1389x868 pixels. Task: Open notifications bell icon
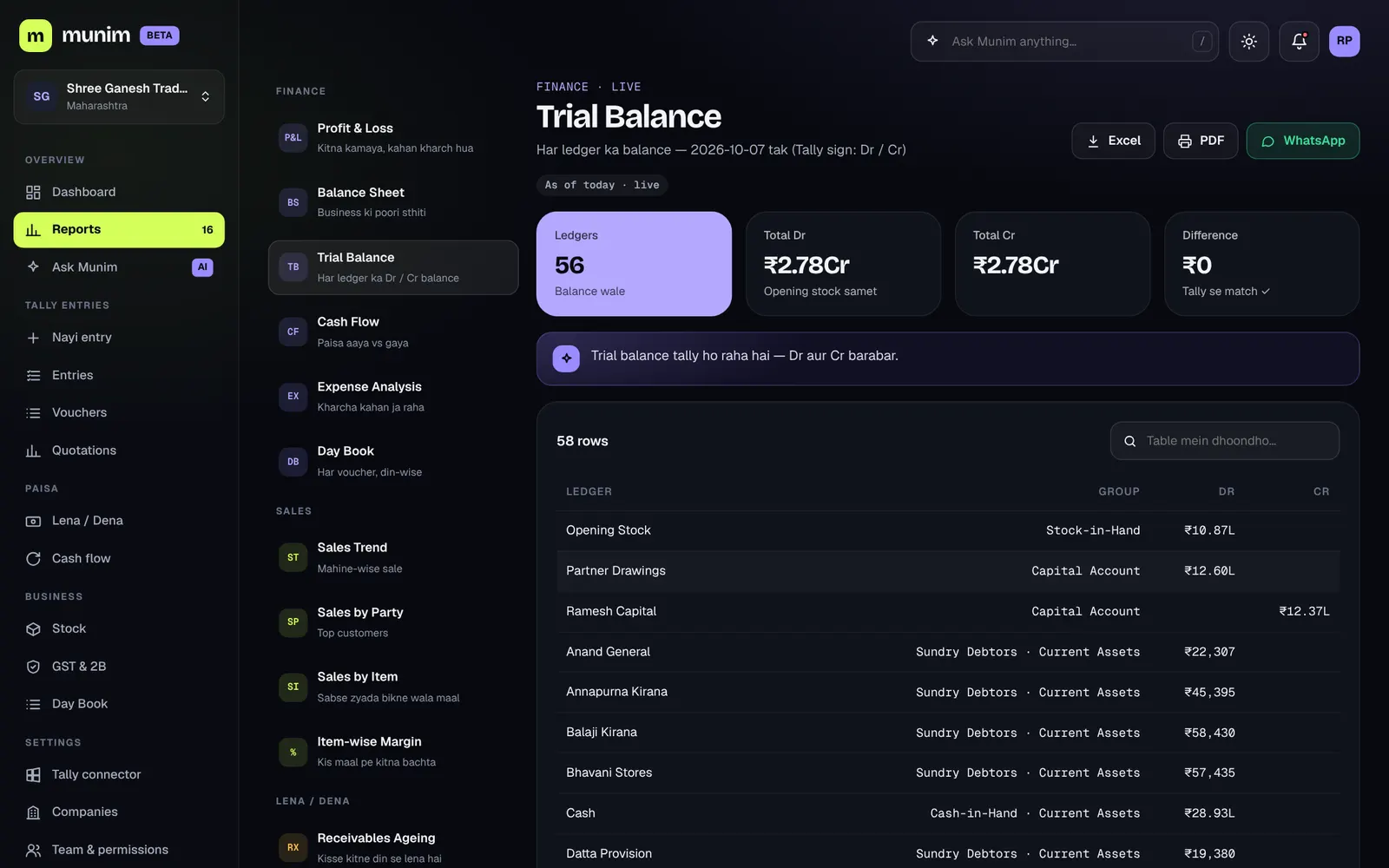1299,41
